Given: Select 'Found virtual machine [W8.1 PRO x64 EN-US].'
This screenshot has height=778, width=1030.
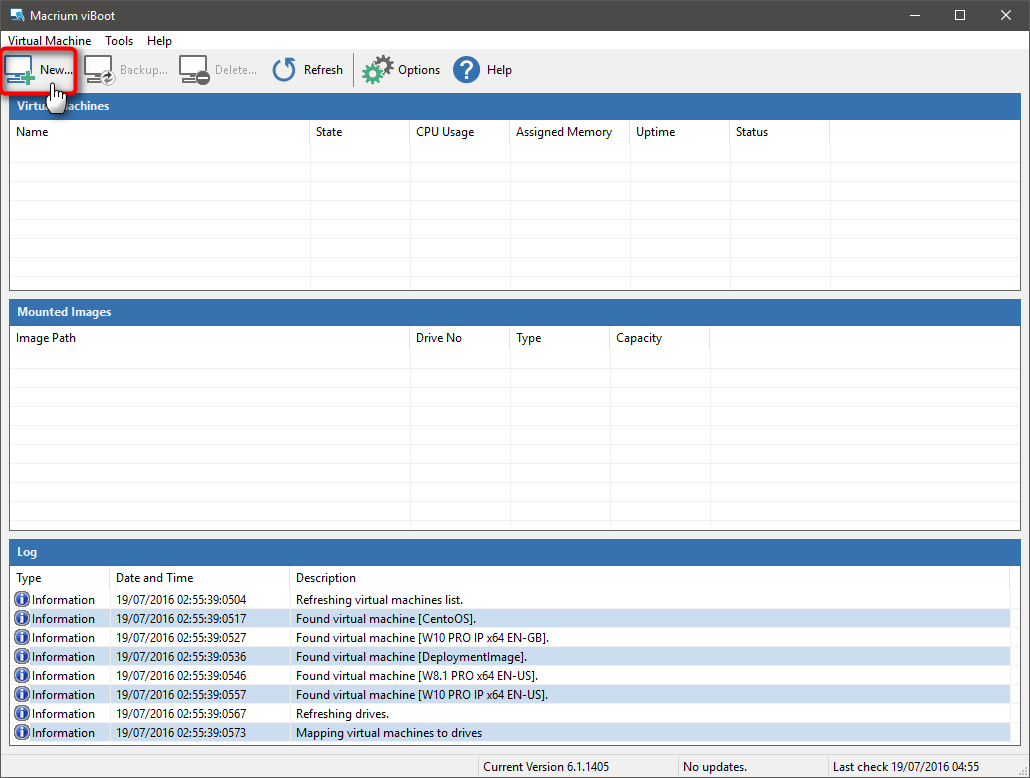Looking at the screenshot, I should [416, 676].
